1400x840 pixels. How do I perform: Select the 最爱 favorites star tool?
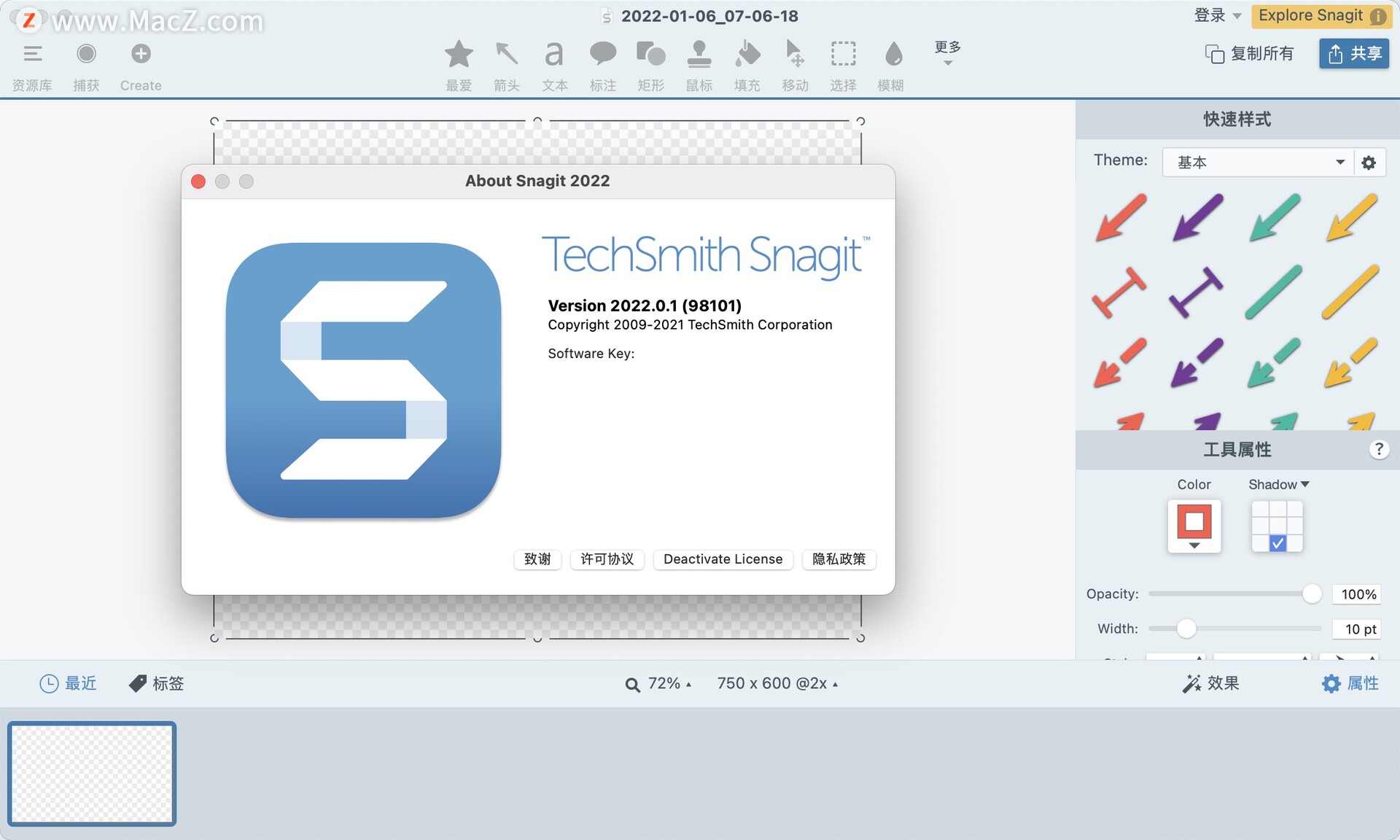point(459,54)
